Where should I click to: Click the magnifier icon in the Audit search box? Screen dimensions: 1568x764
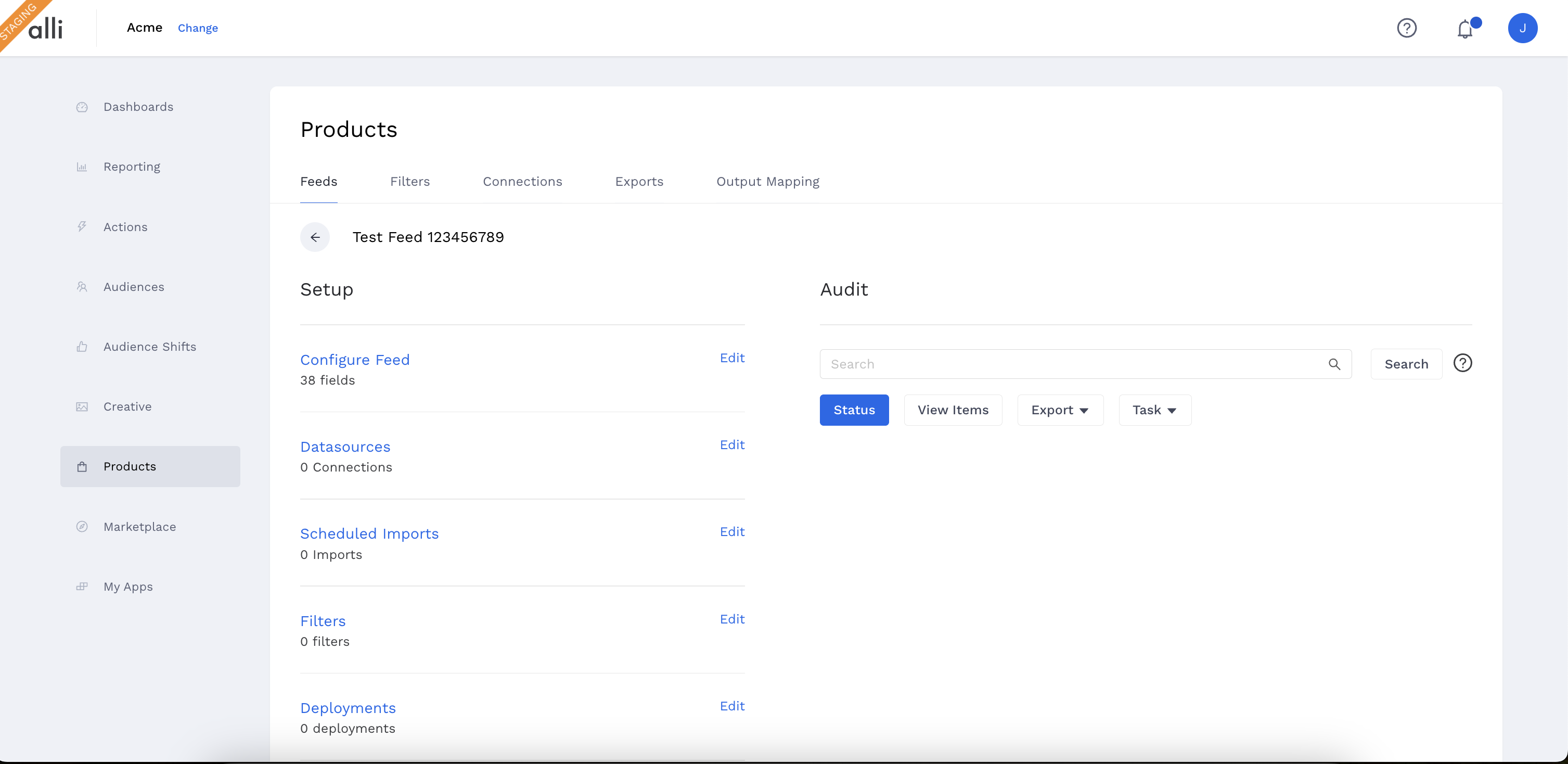[1334, 364]
